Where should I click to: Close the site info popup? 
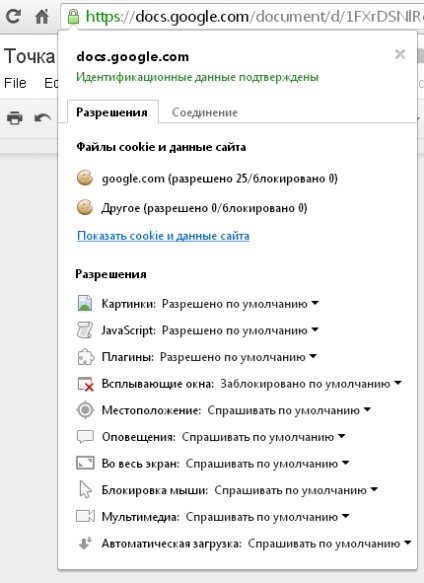click(x=400, y=54)
